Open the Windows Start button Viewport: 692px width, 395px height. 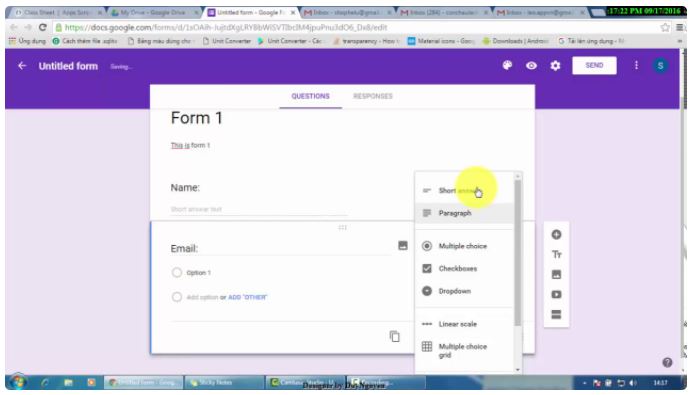tap(18, 382)
